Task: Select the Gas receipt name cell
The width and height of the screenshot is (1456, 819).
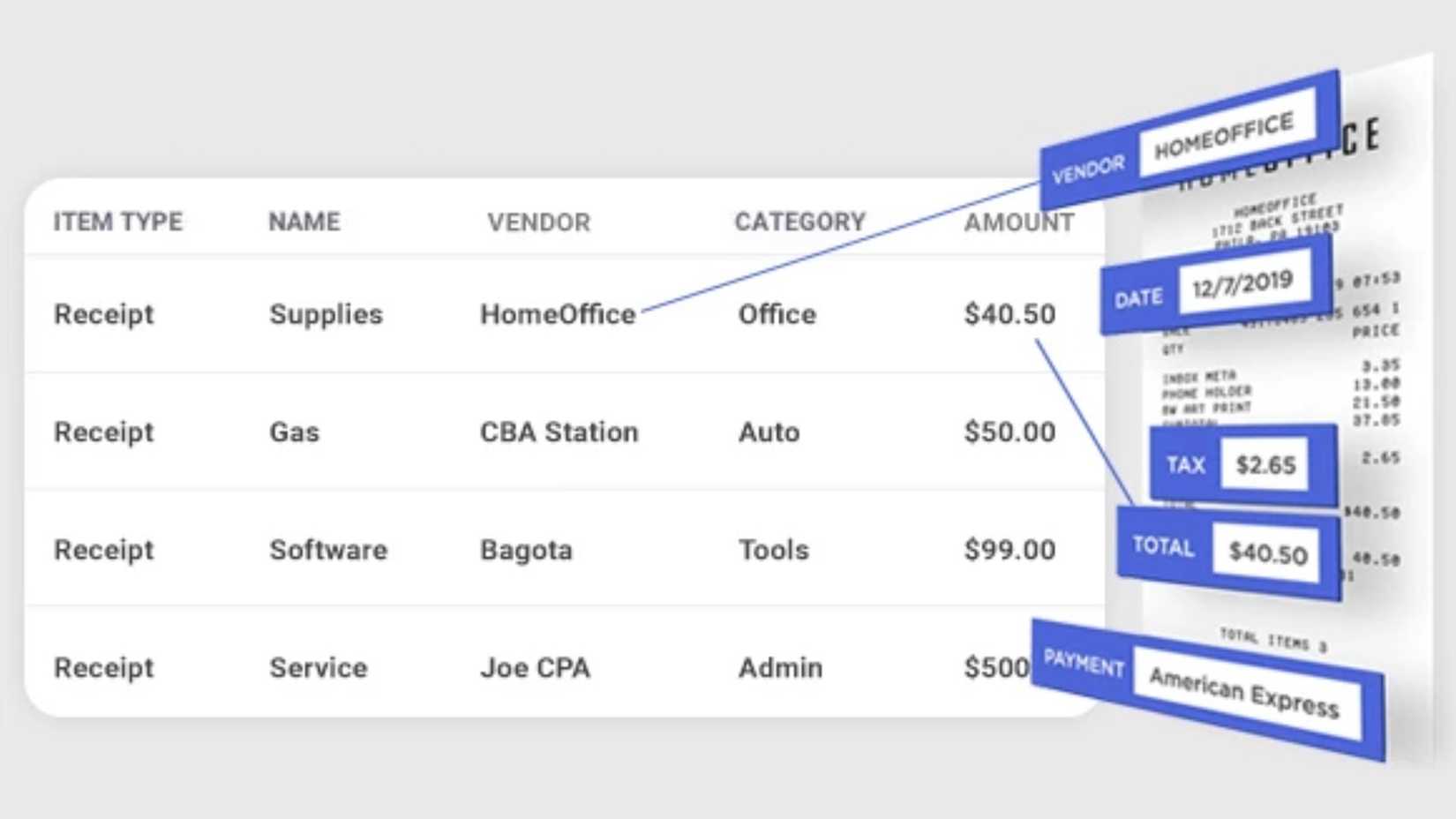Action: (x=294, y=432)
